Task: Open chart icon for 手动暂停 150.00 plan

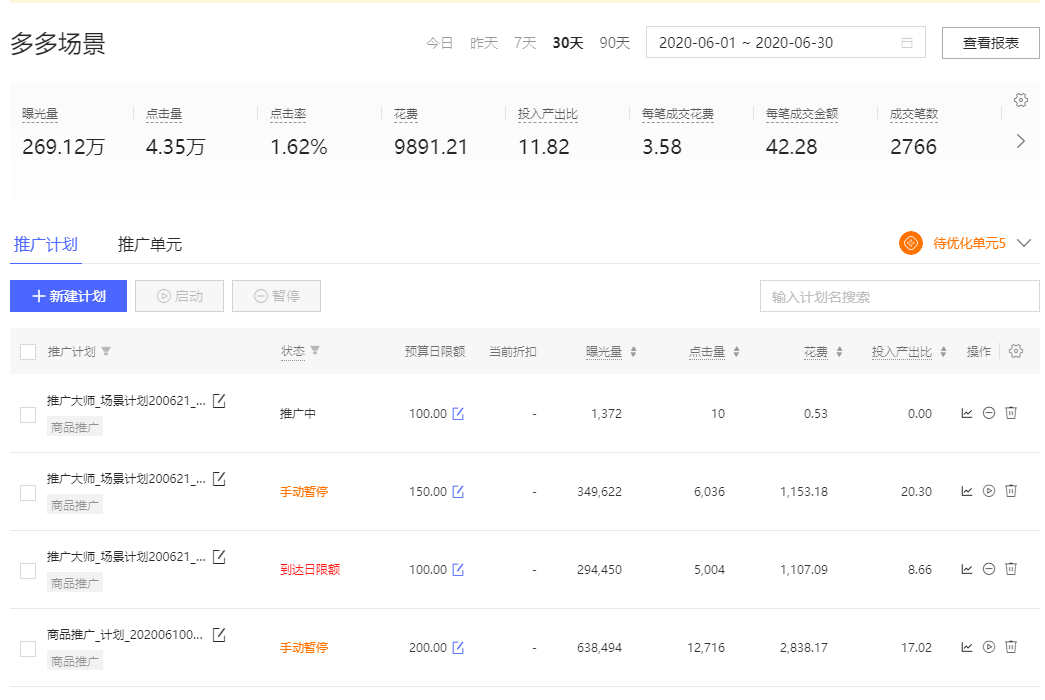Action: point(967,491)
